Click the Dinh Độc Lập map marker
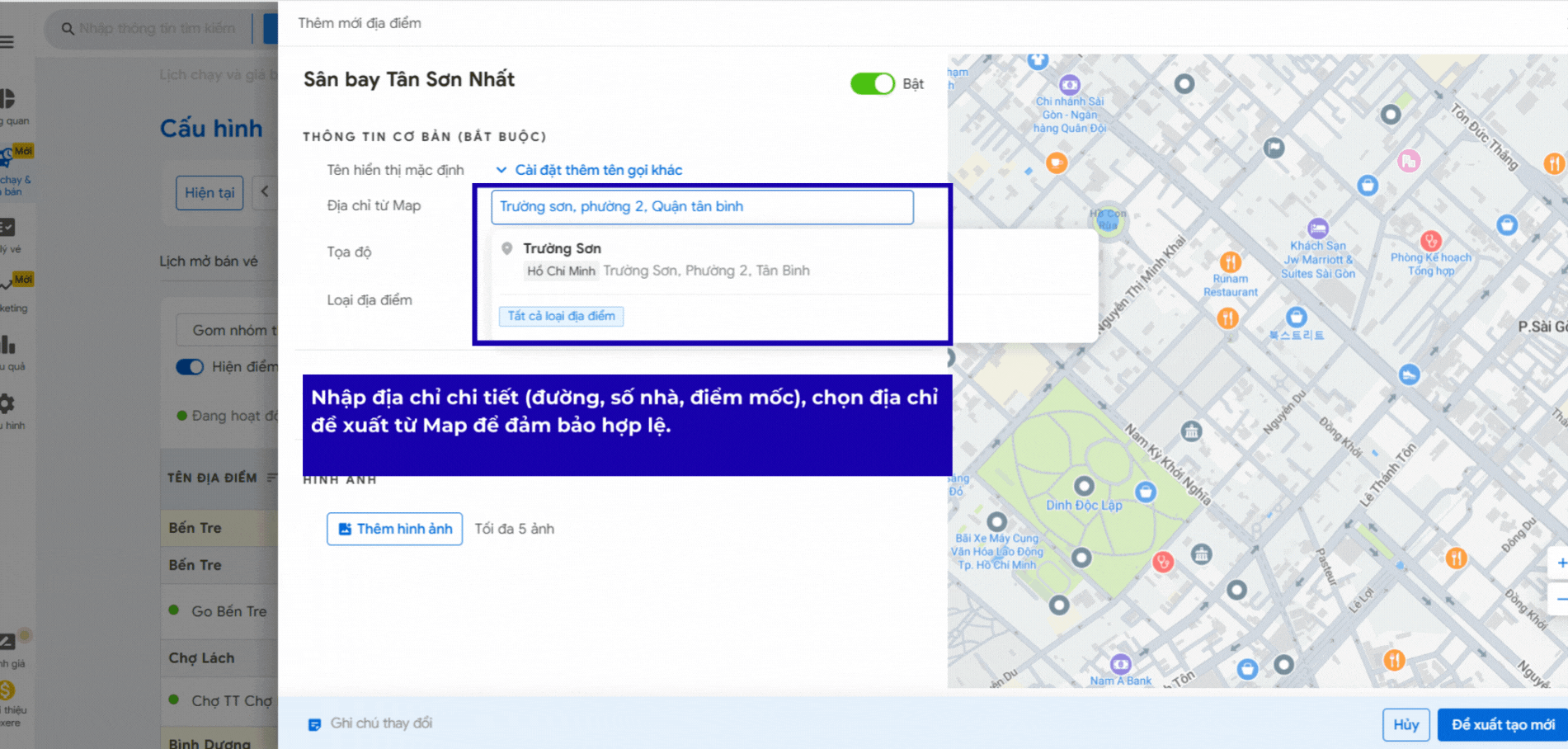 click(x=1084, y=486)
